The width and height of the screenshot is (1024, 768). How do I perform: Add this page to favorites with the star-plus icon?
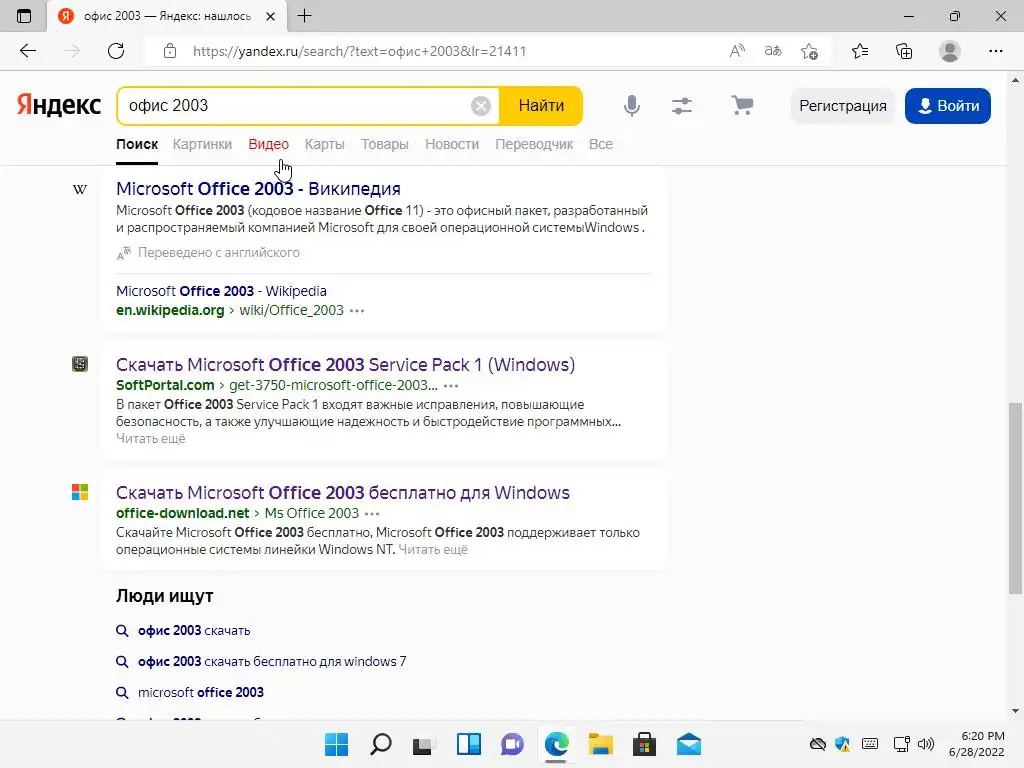[x=809, y=51]
